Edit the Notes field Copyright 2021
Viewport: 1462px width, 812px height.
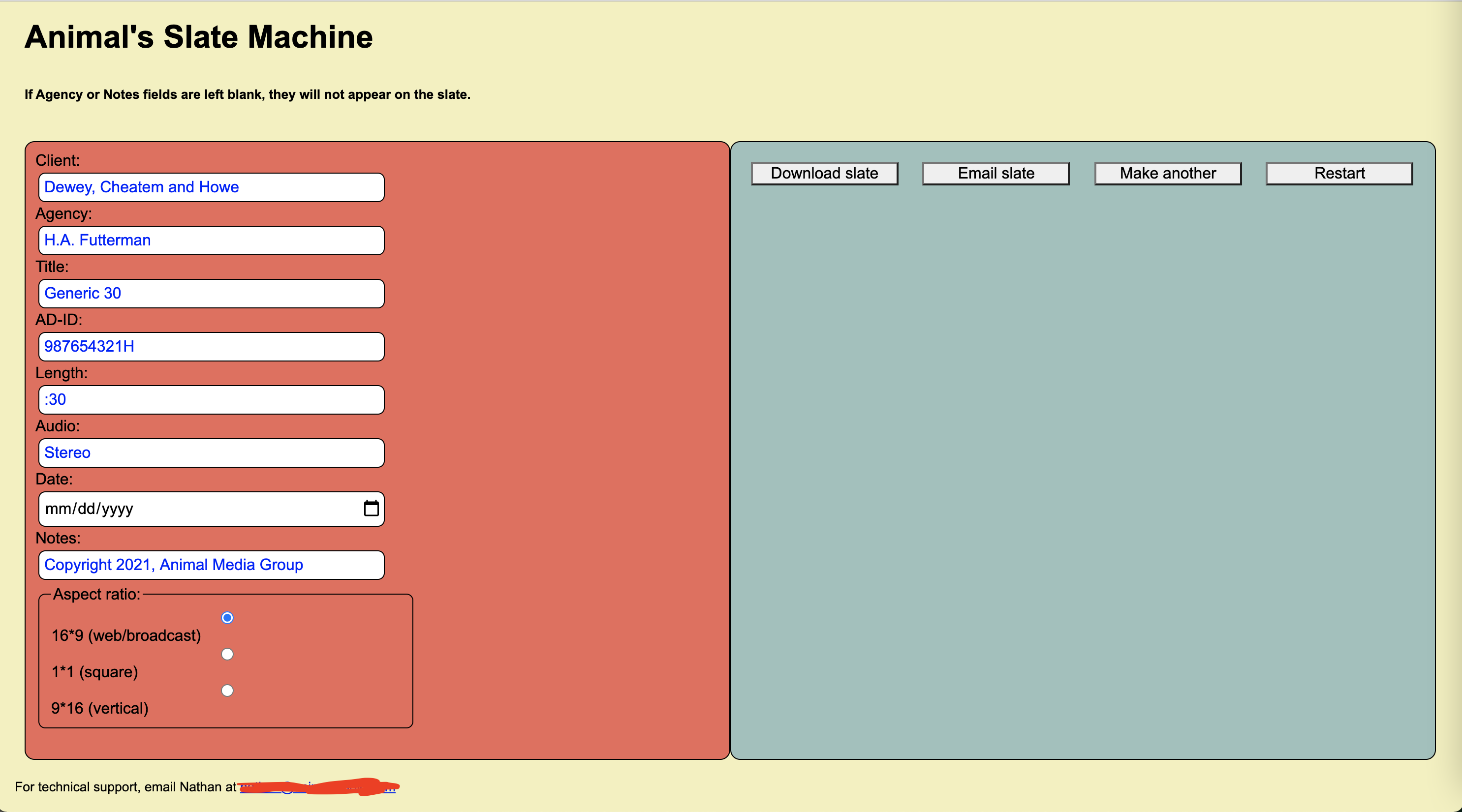coord(211,565)
